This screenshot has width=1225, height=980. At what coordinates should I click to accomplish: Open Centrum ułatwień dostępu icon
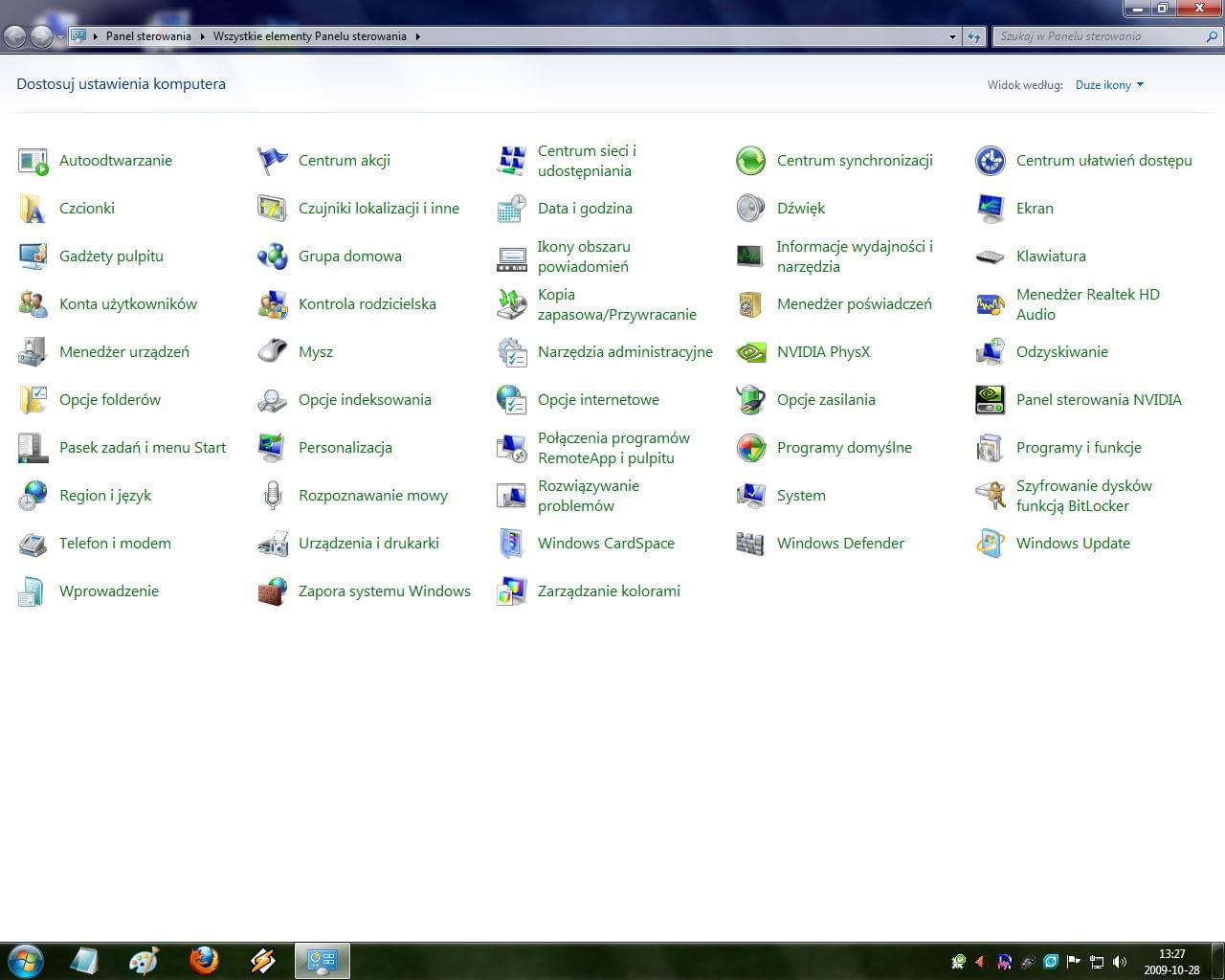(991, 161)
